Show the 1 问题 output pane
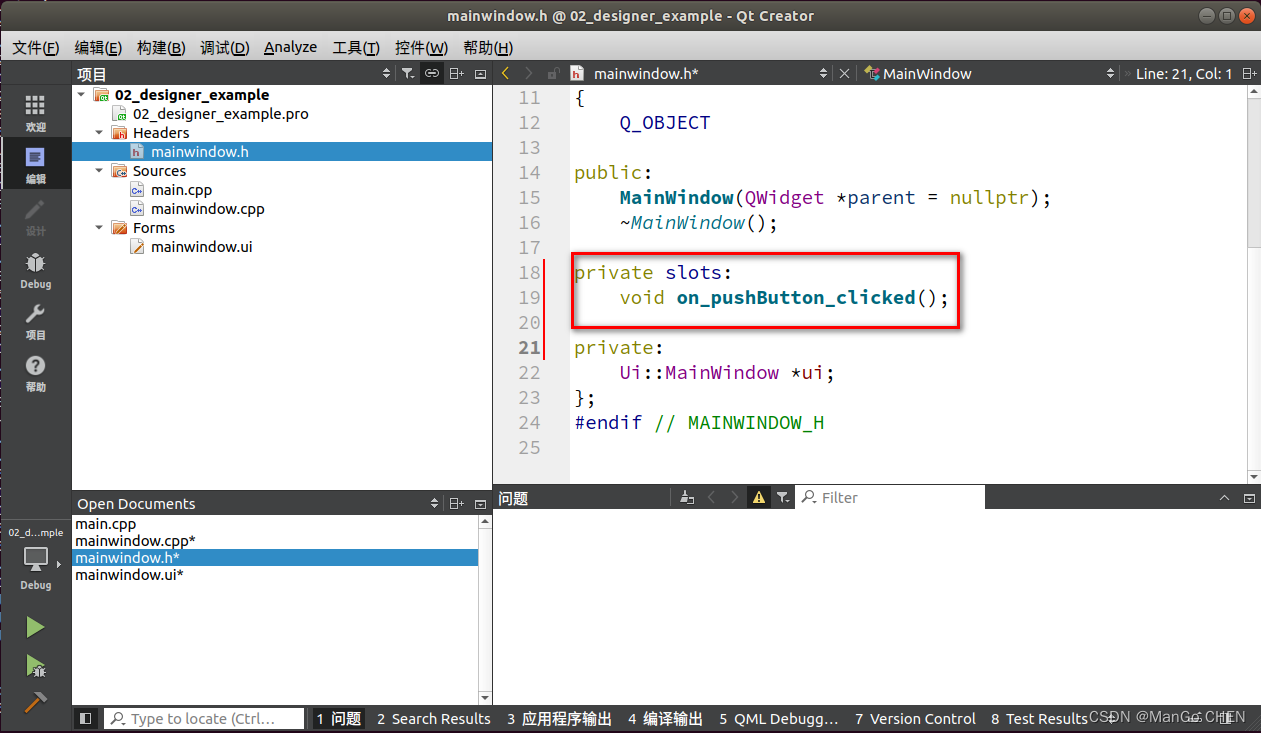The height and width of the screenshot is (733, 1261). click(338, 718)
